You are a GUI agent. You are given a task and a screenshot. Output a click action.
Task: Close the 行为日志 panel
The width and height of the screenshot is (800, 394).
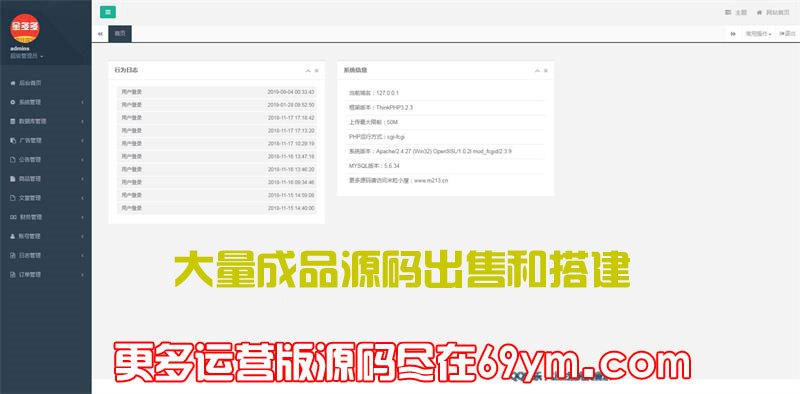(x=316, y=70)
